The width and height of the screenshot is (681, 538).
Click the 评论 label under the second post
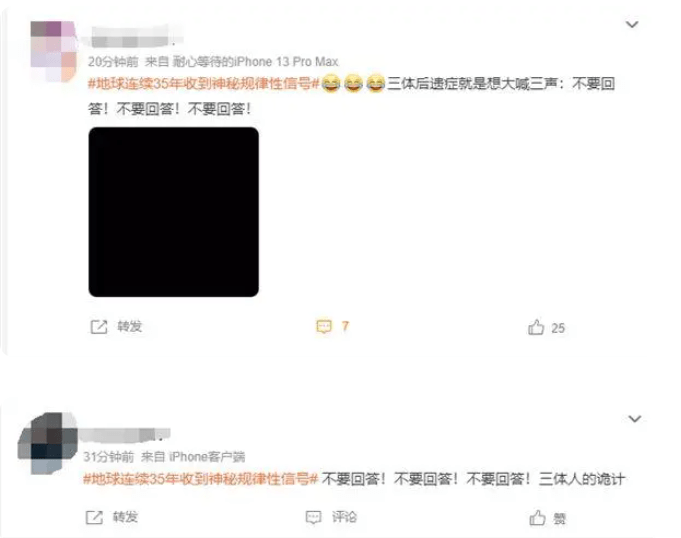[344, 517]
